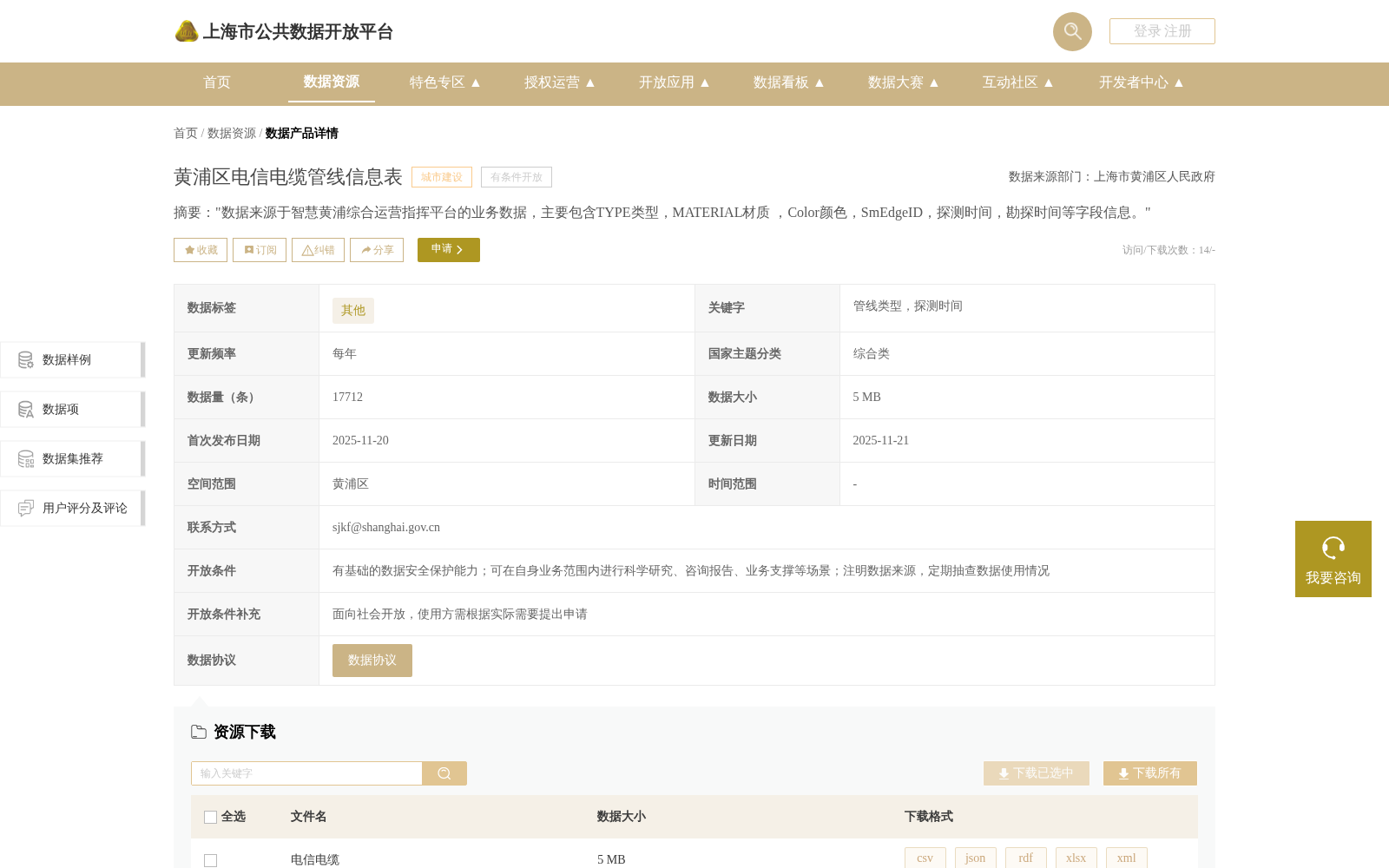Click the keyword value 管线类型，探测时间

click(x=907, y=306)
